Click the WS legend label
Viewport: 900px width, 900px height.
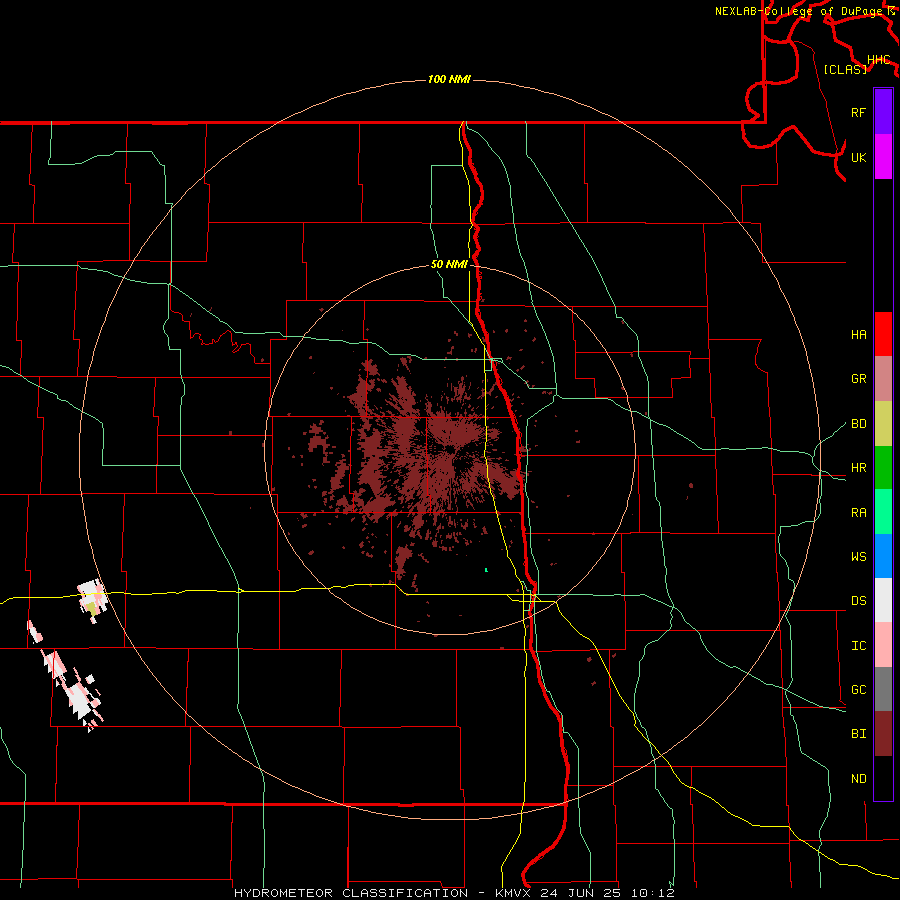[858, 557]
